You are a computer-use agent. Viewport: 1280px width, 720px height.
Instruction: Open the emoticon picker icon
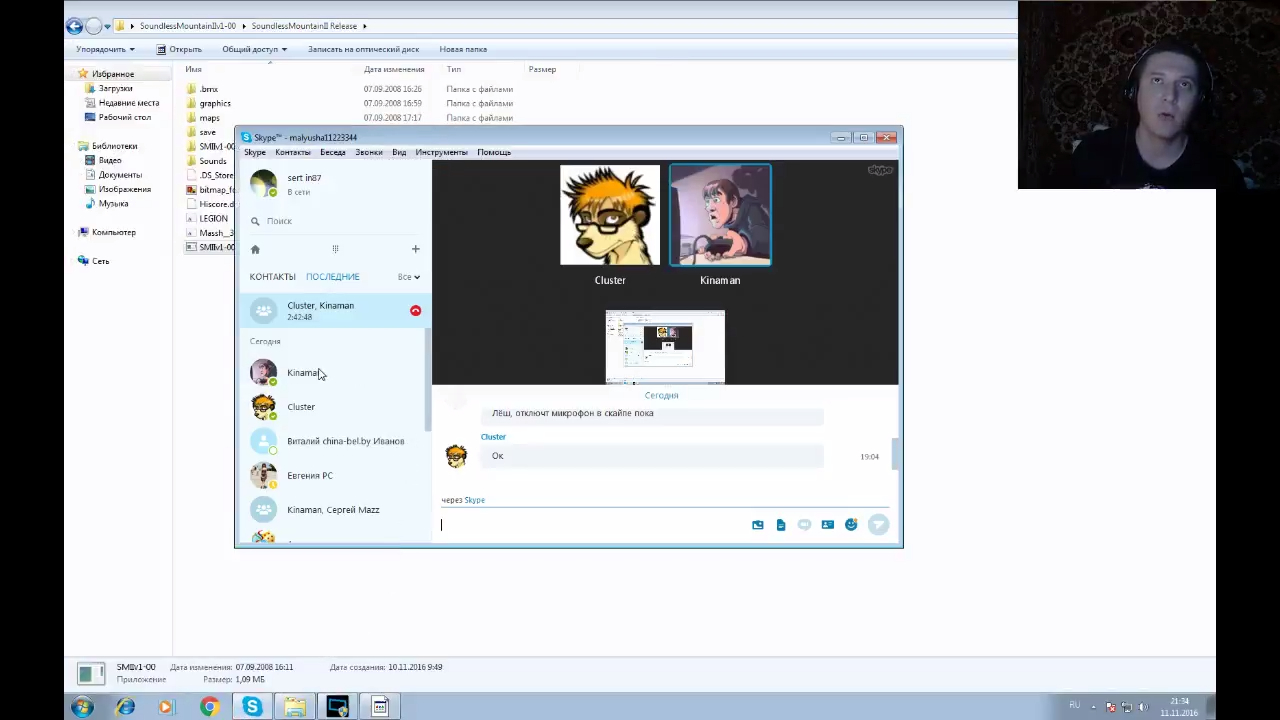[x=851, y=525]
